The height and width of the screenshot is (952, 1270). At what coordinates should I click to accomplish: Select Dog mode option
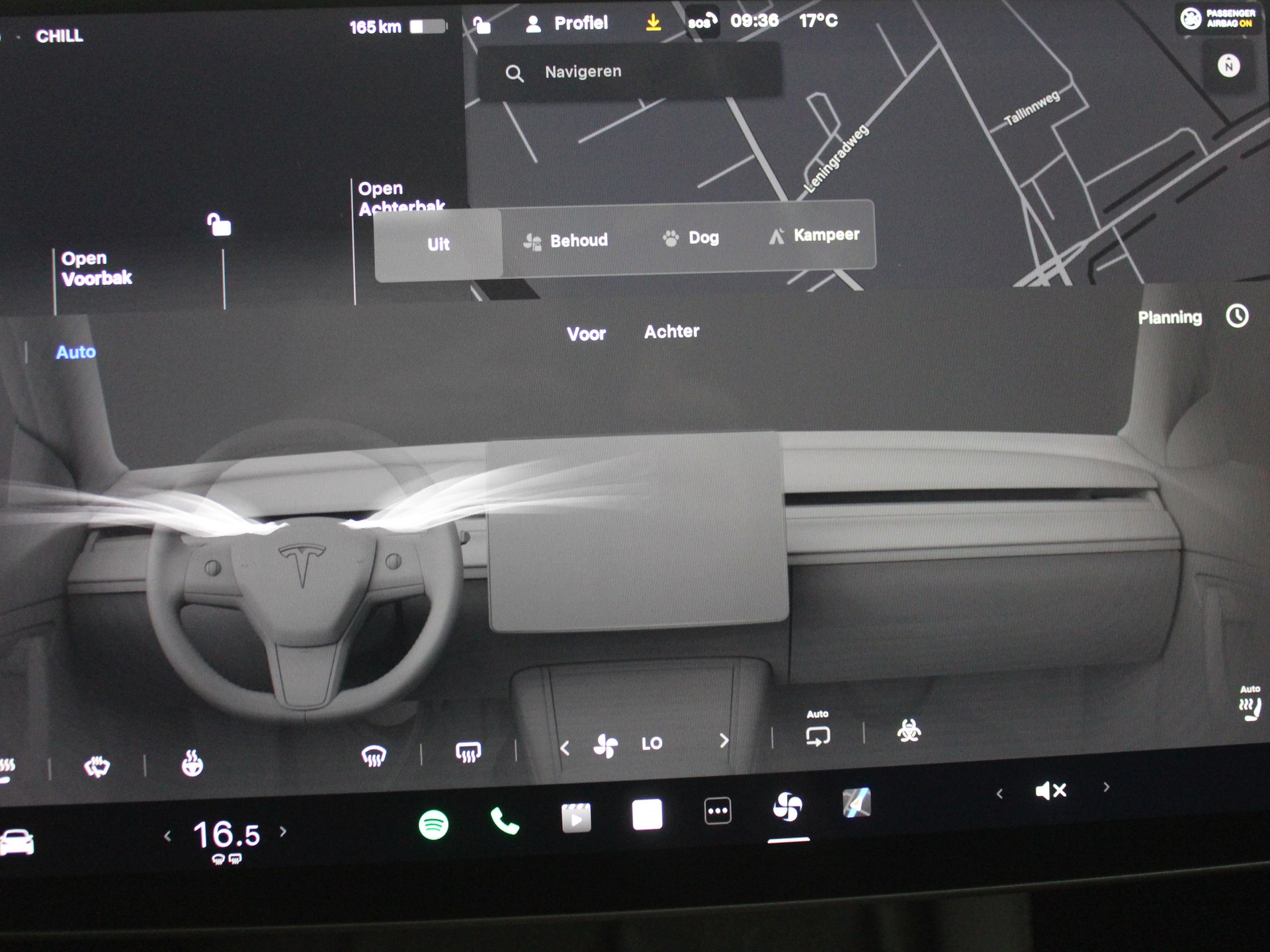(x=691, y=238)
